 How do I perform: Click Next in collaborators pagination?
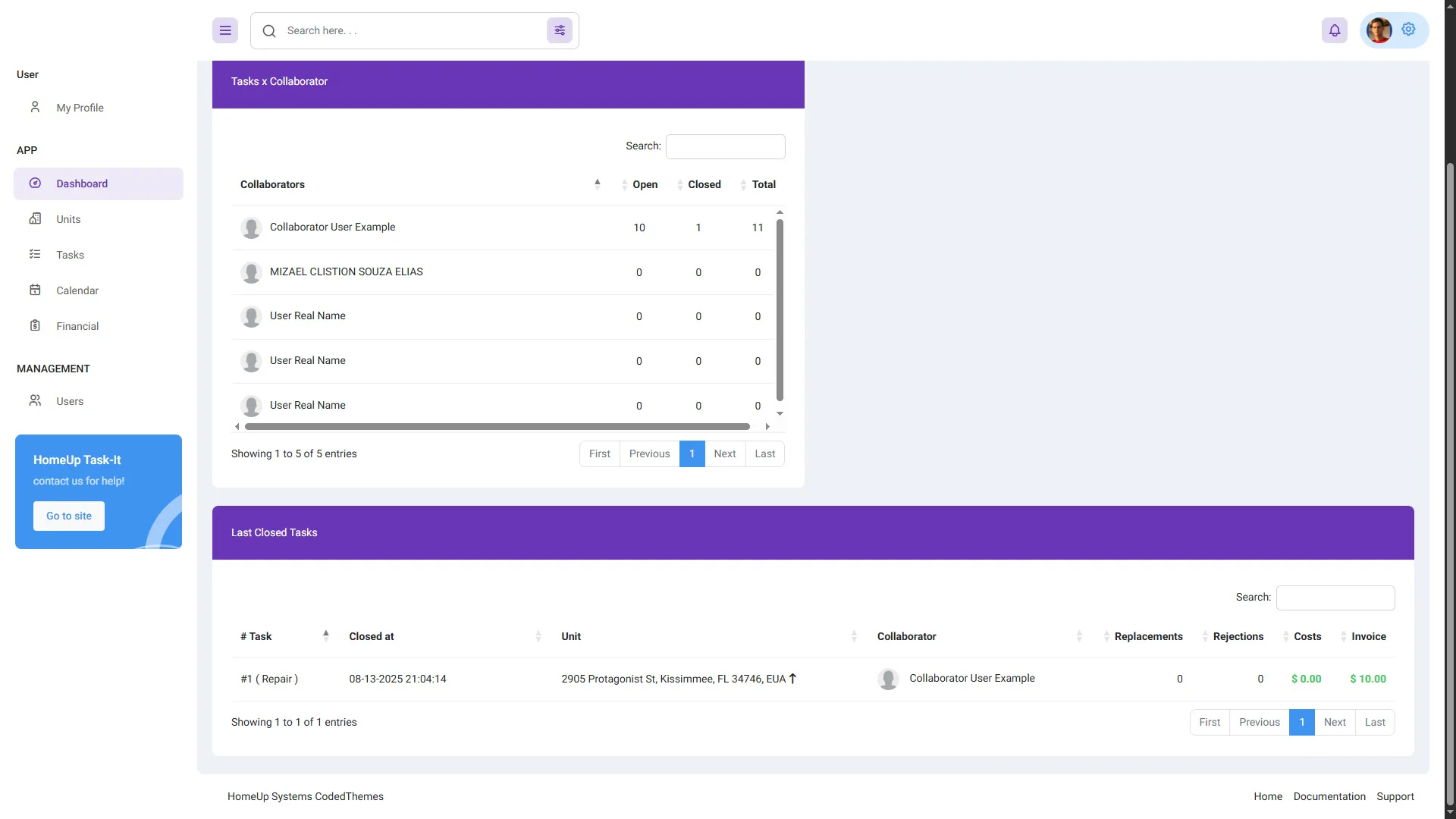[x=725, y=453]
